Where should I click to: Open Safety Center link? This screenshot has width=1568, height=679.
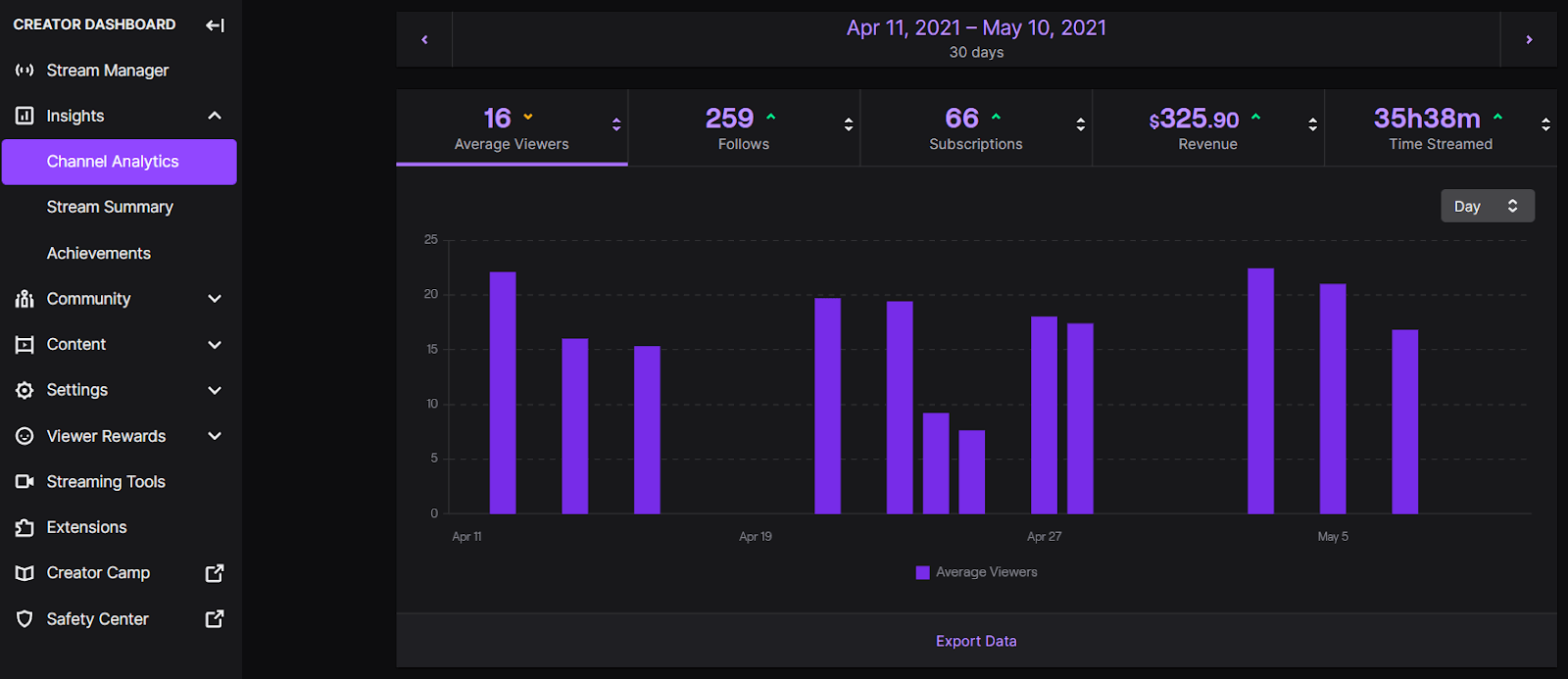click(x=97, y=619)
